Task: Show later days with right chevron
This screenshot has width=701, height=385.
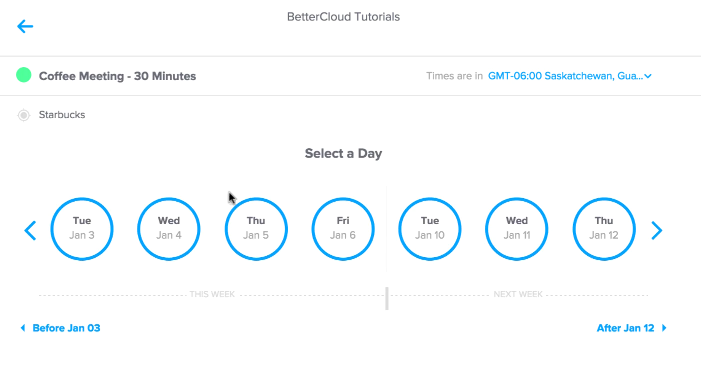Action: pyautogui.click(x=656, y=230)
